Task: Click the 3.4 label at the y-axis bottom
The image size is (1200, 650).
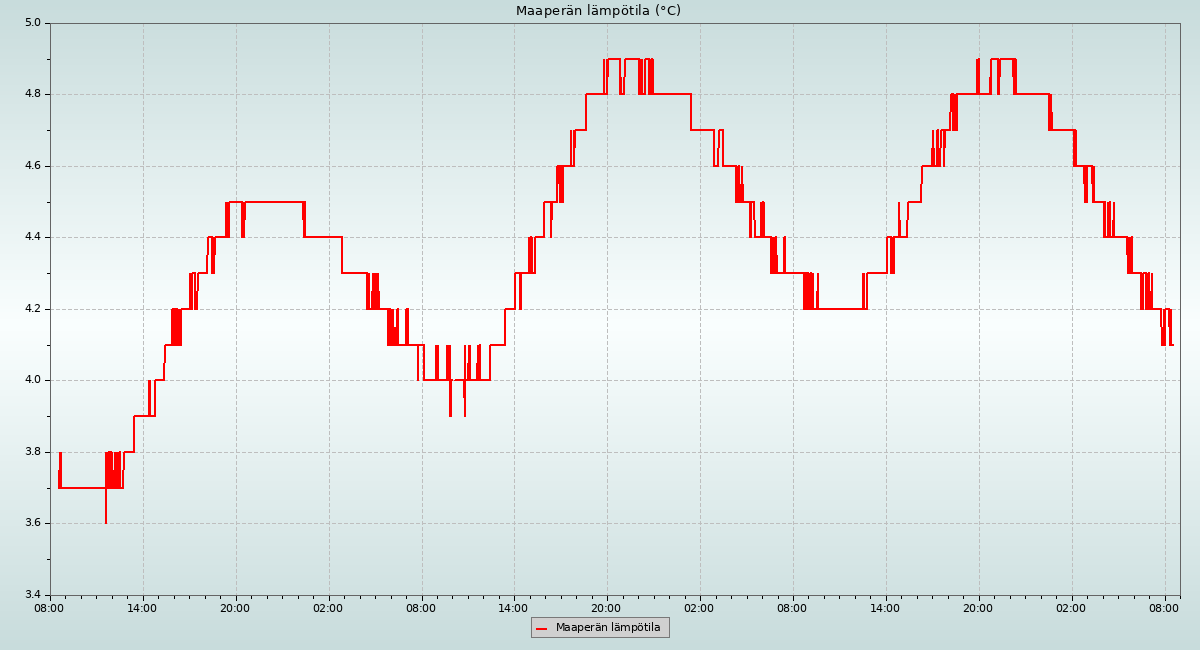Action: [33, 595]
